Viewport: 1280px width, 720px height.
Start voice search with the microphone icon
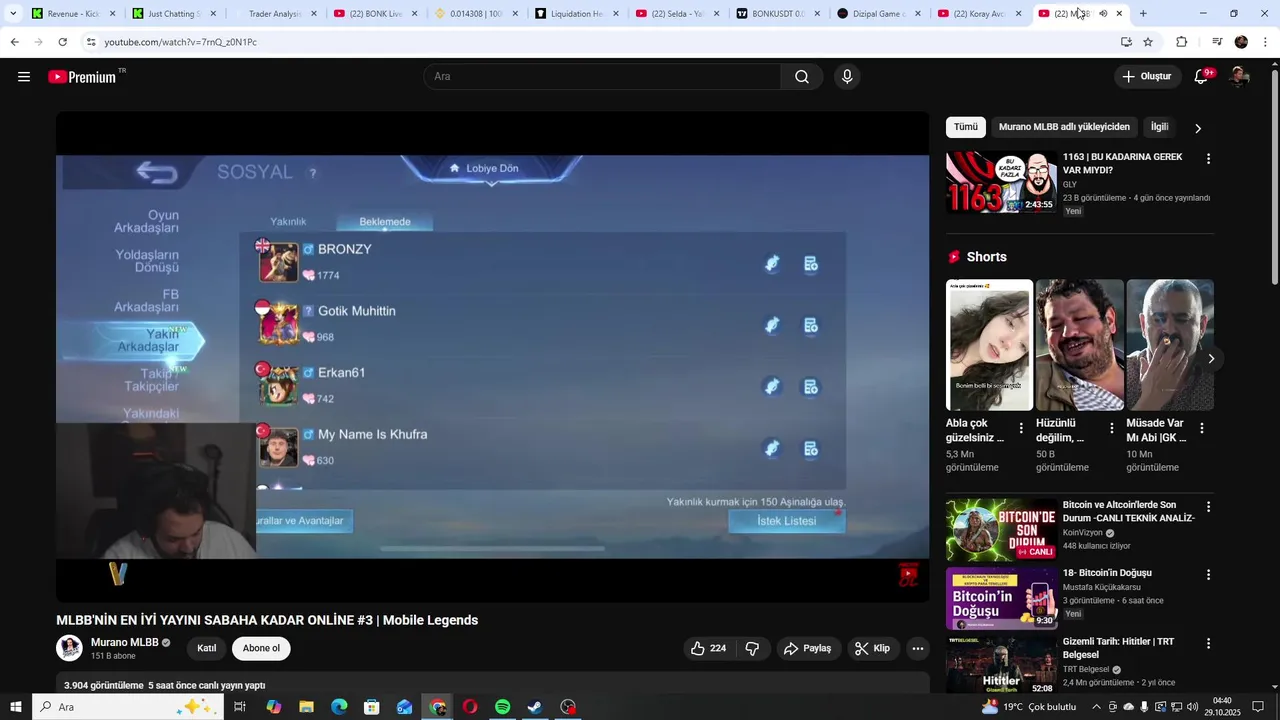click(847, 77)
